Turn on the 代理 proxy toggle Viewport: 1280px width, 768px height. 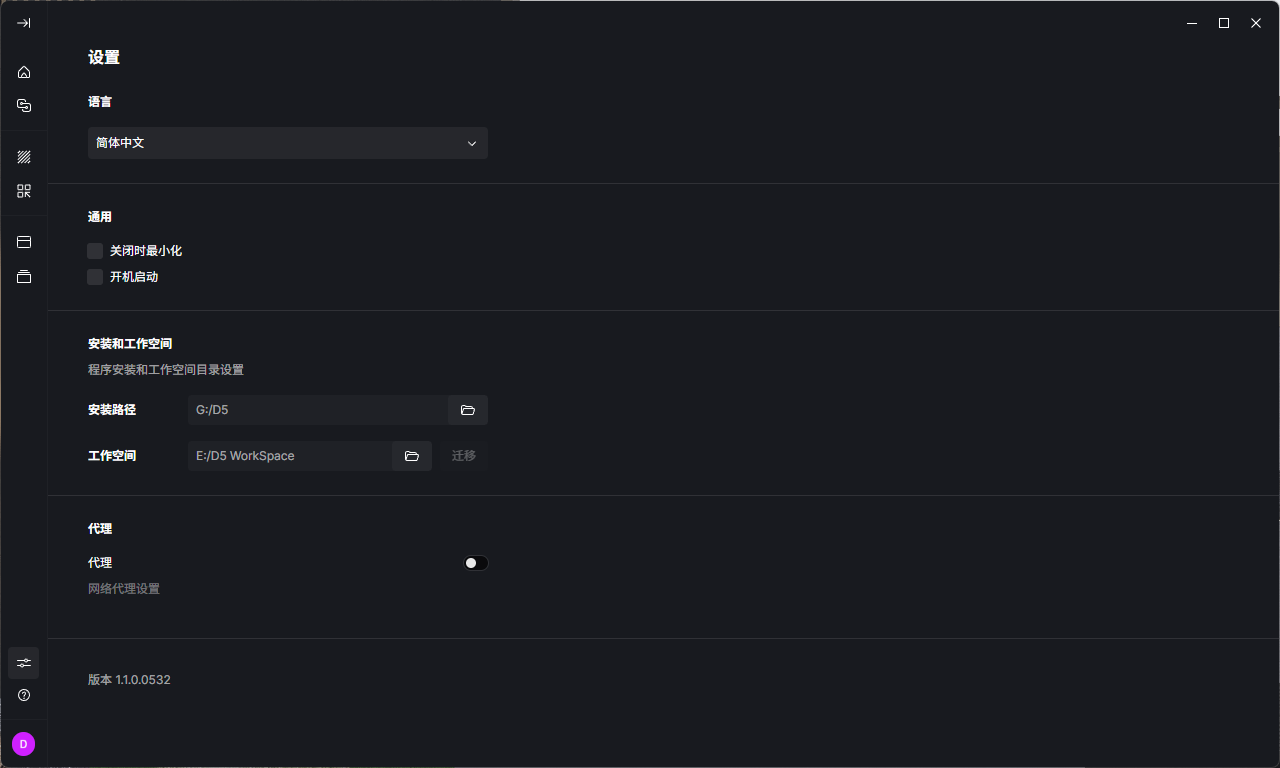[x=476, y=563]
